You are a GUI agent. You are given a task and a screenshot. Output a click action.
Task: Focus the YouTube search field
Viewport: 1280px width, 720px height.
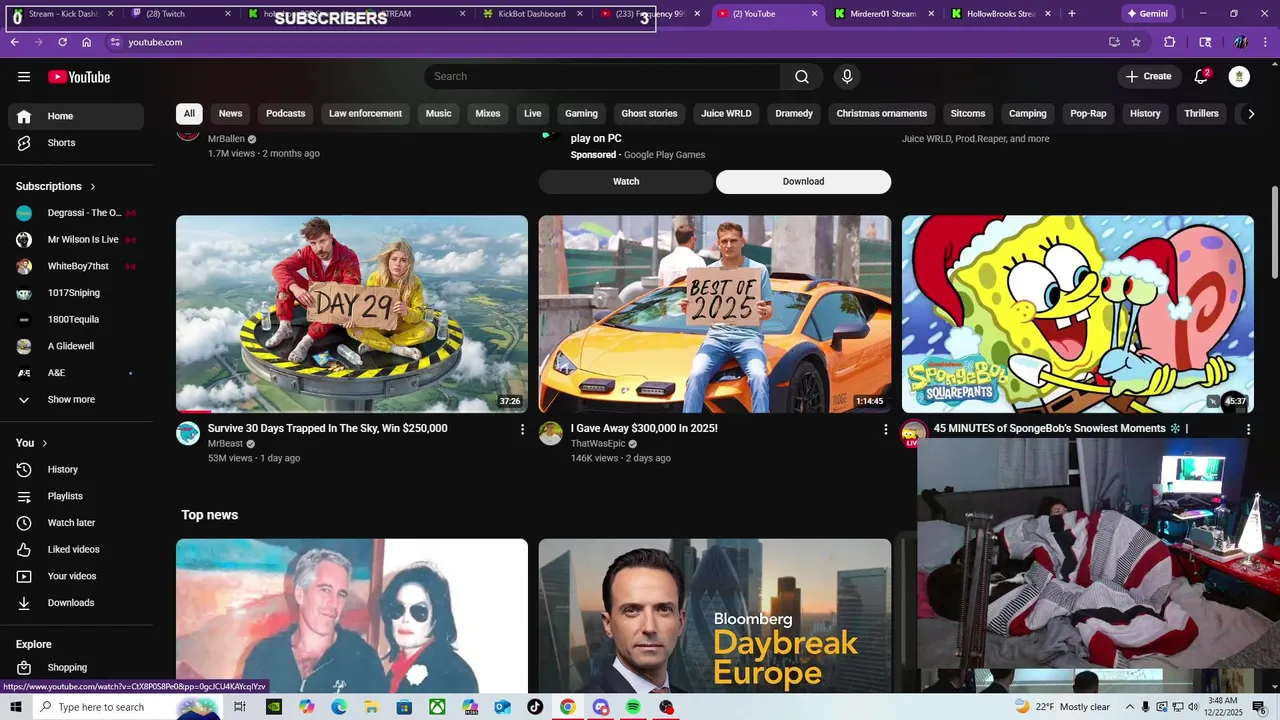click(x=602, y=77)
